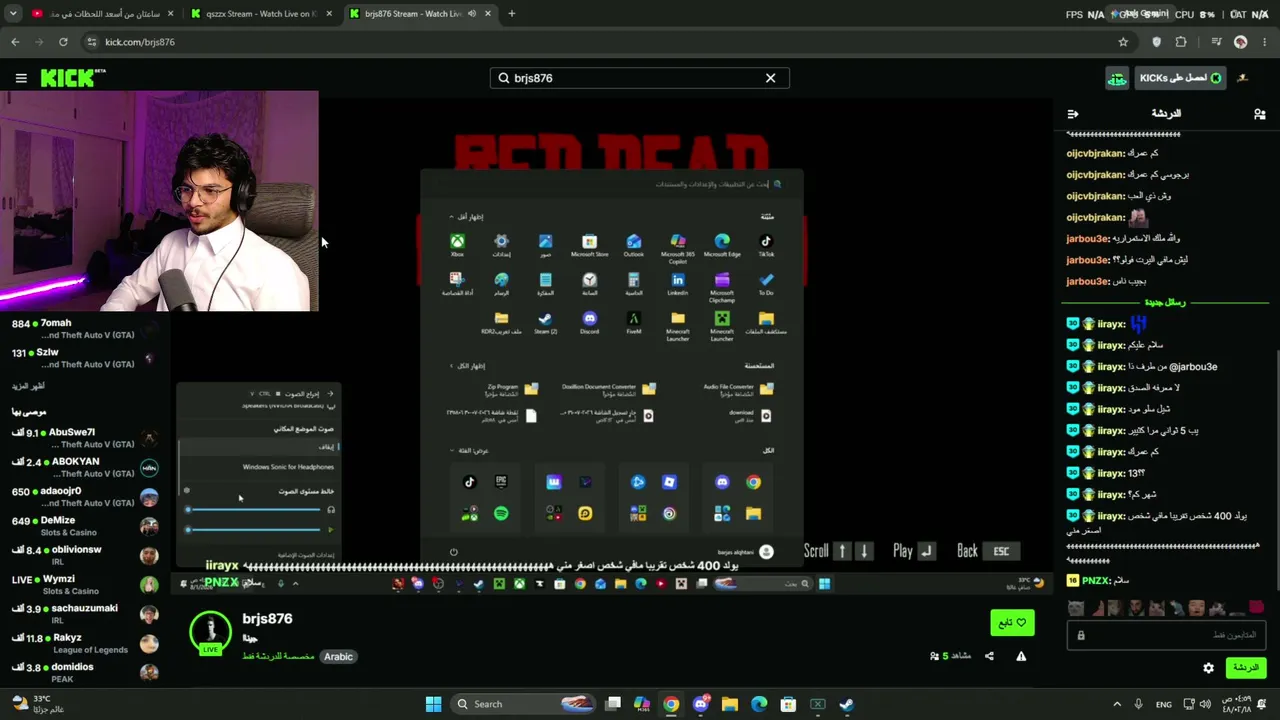Open the AbuSwe71 recommended channel
The height and width of the screenshot is (720, 1280).
click(85, 438)
